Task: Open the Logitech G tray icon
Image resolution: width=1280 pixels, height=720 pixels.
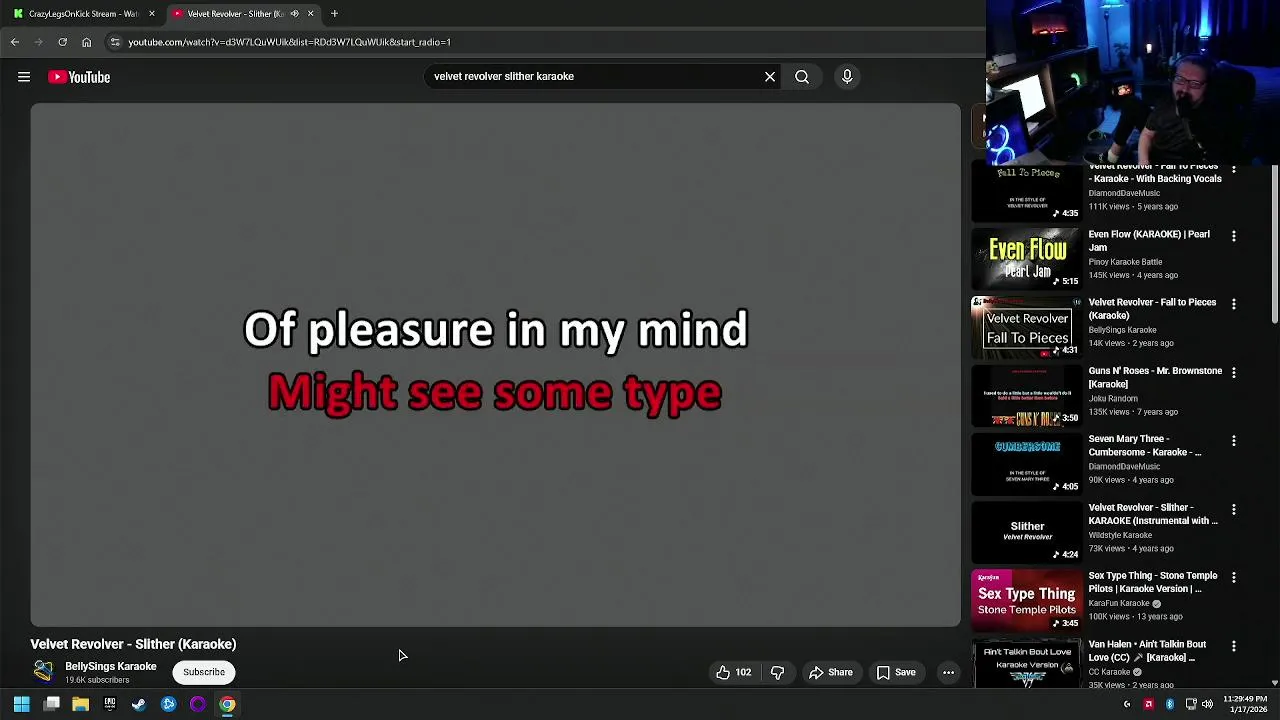Action: point(1127,705)
